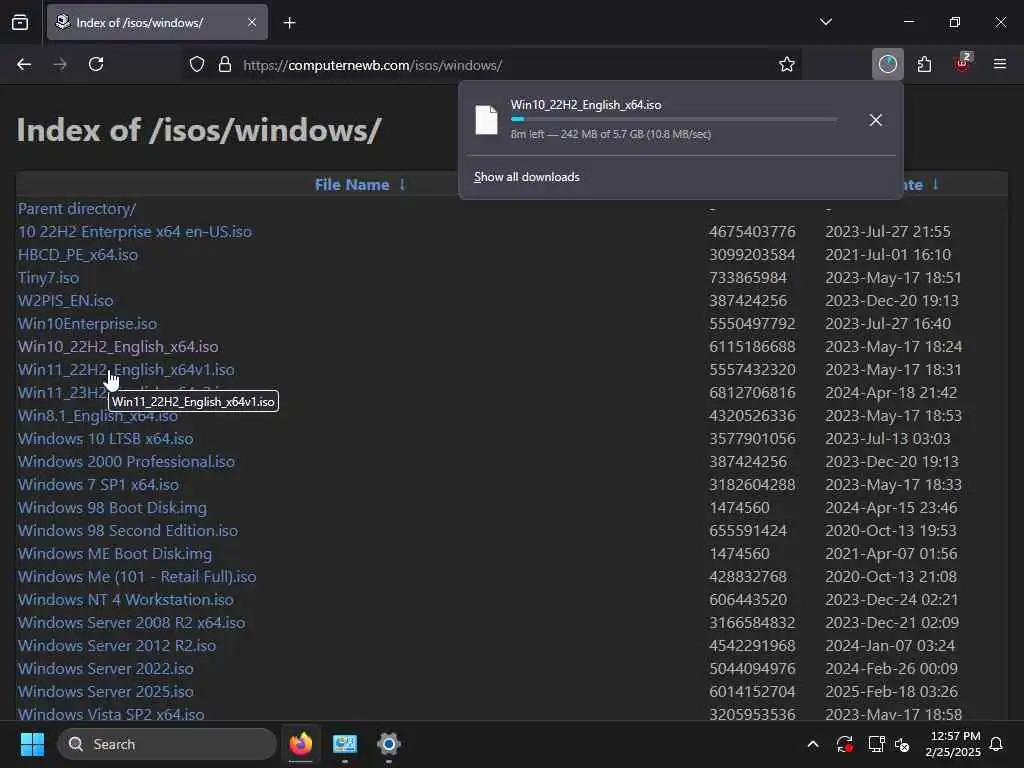1024x768 pixels.
Task: Open a new tab
Action: pos(289,23)
